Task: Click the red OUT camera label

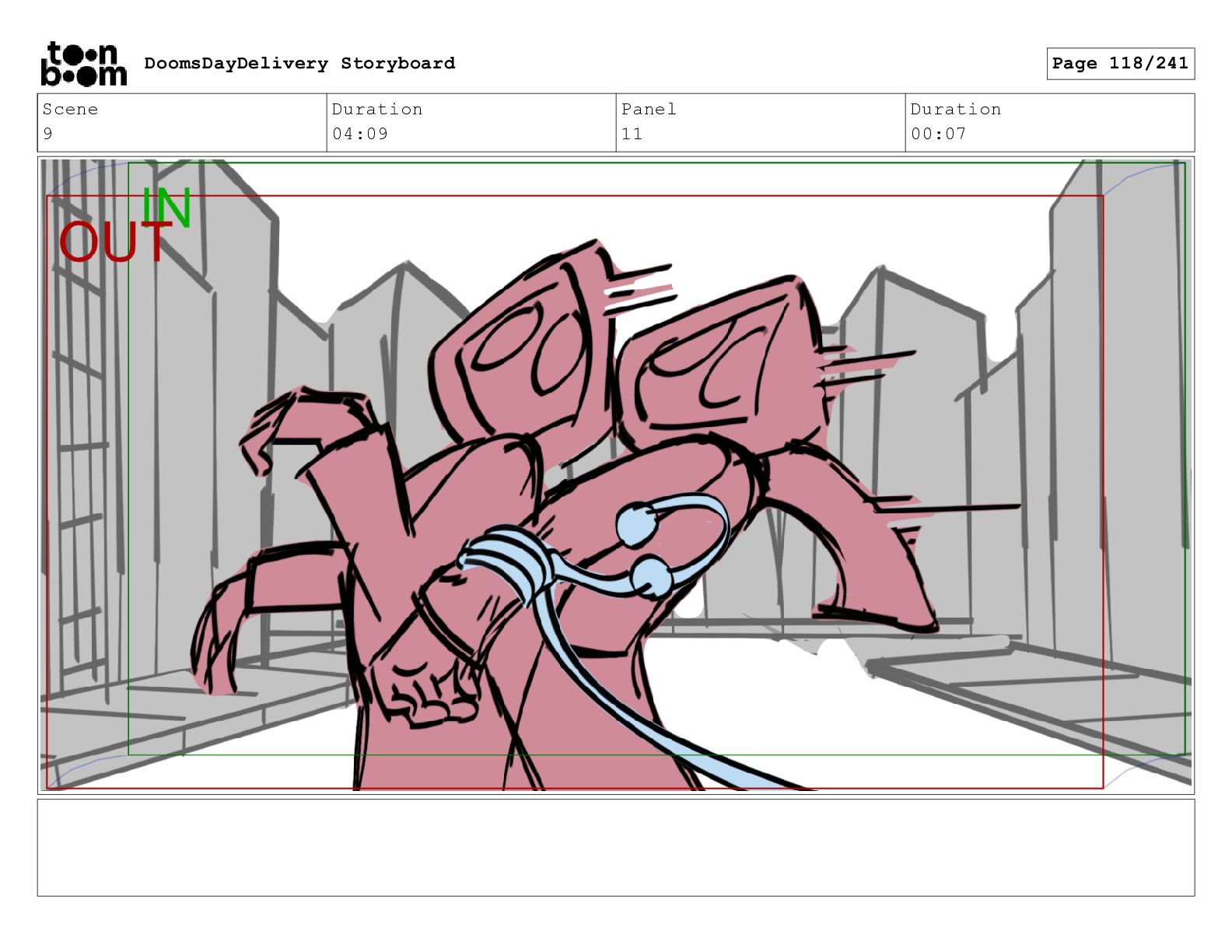Action: coord(114,242)
